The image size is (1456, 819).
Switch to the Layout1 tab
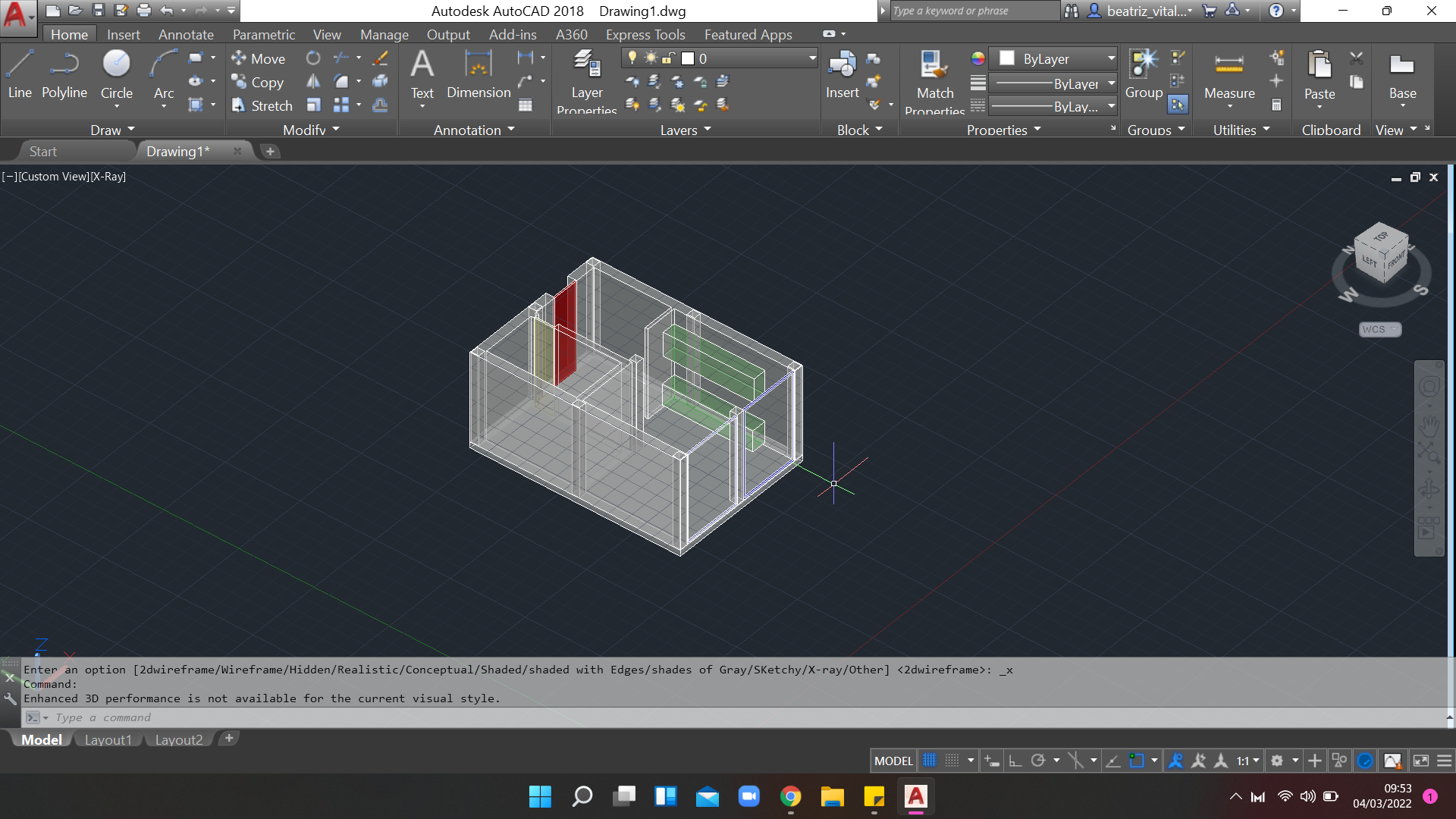(108, 739)
